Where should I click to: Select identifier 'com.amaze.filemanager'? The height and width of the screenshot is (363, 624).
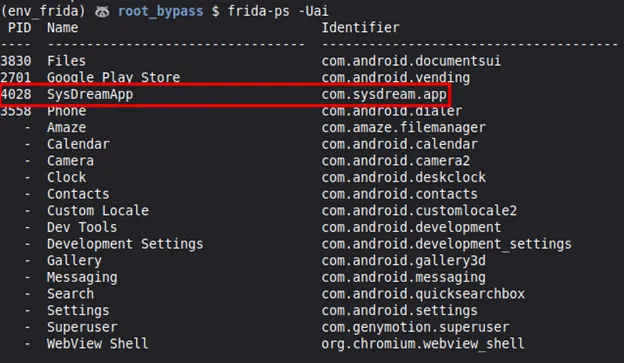click(x=404, y=127)
